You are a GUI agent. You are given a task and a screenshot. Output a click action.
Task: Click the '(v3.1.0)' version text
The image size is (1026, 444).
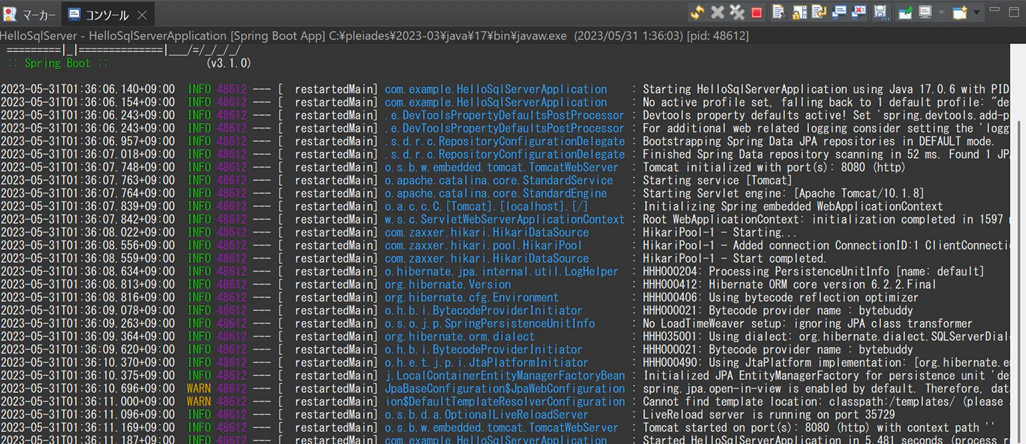[228, 63]
